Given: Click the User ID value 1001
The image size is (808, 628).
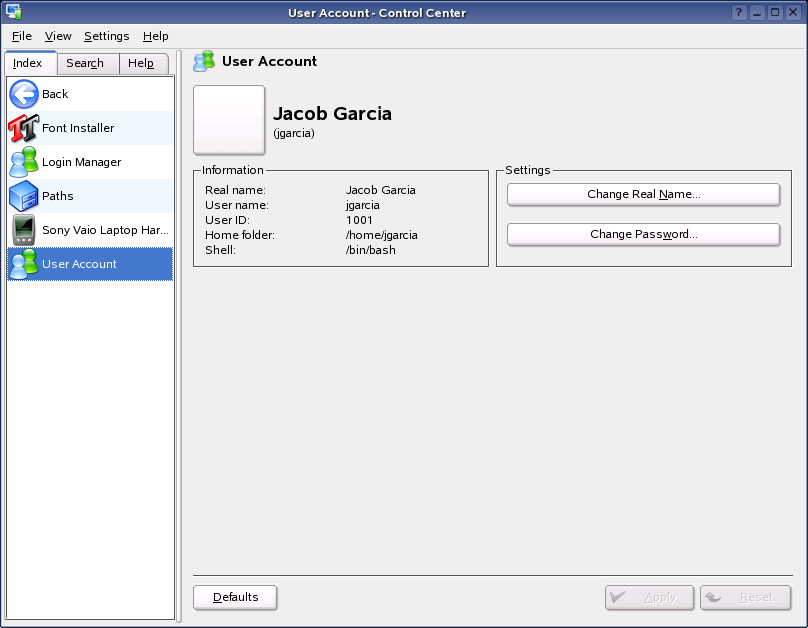Looking at the screenshot, I should [x=359, y=220].
